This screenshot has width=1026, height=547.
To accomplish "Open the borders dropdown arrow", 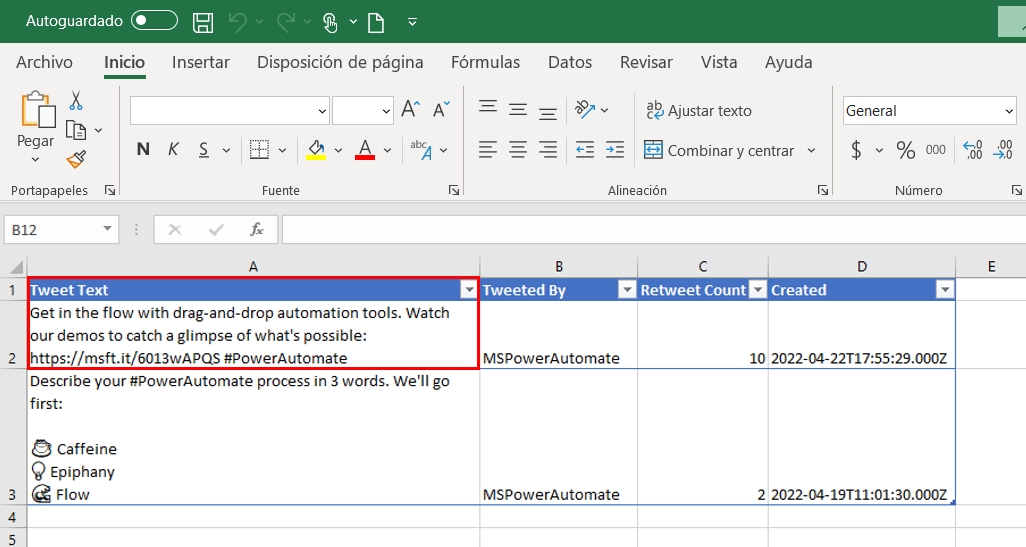I will click(x=283, y=150).
